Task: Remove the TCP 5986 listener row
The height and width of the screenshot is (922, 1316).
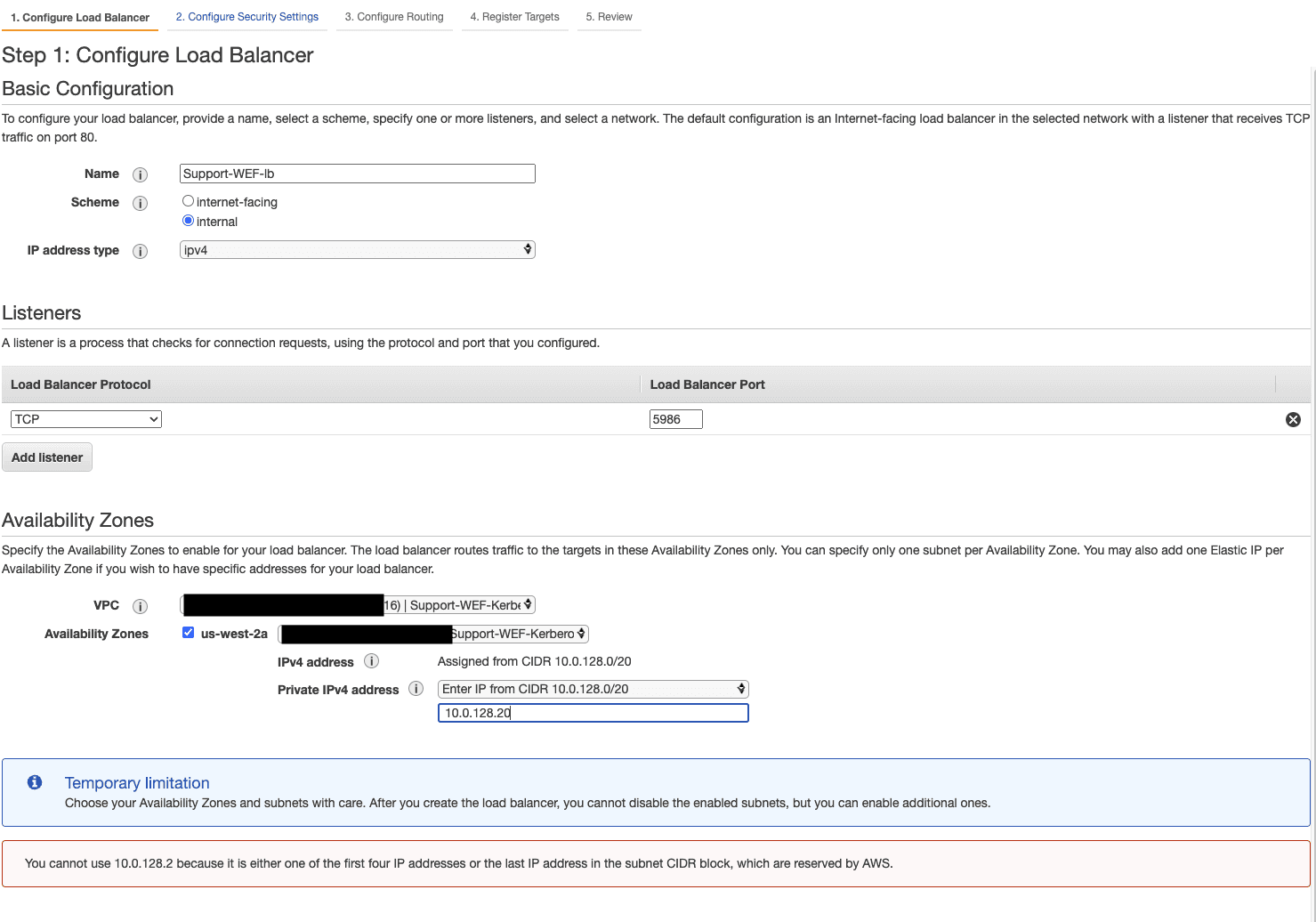Action: 1293,419
